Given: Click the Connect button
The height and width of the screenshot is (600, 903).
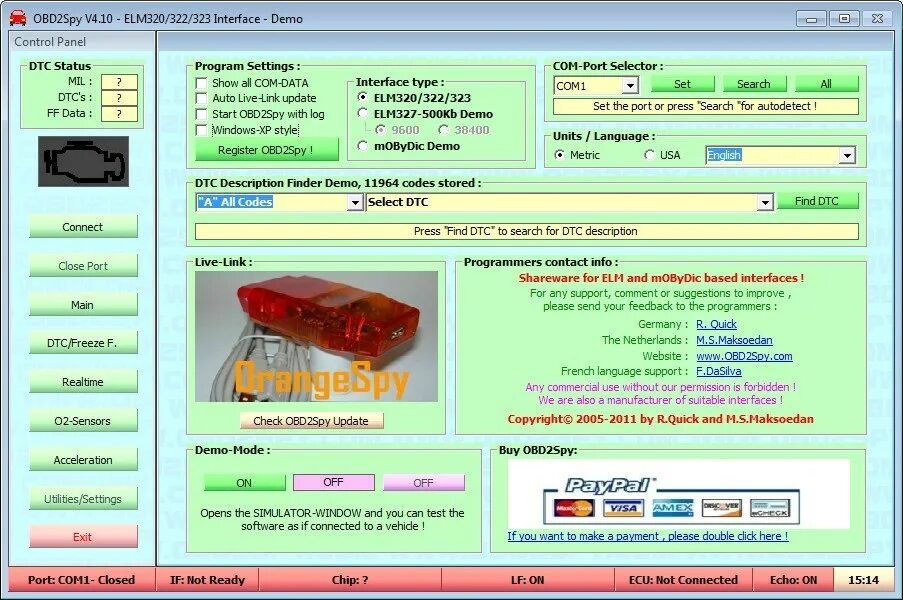Looking at the screenshot, I should click(84, 227).
